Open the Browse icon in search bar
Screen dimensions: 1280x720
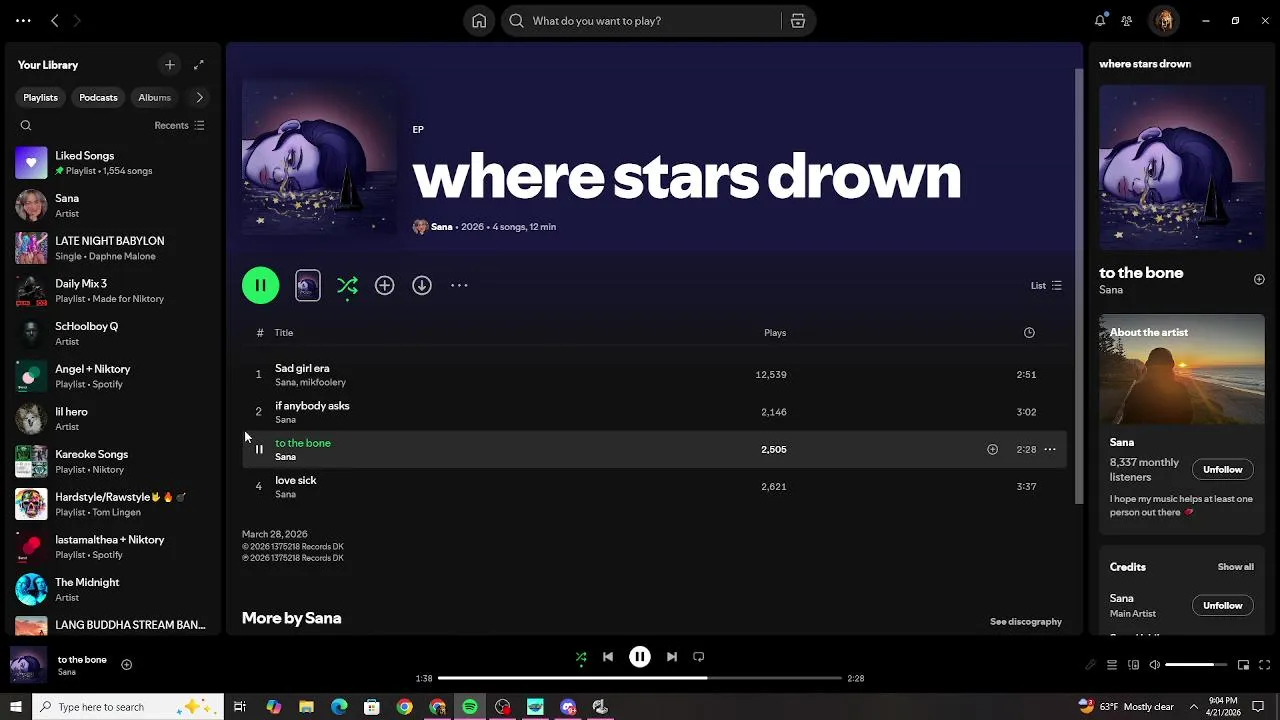798,21
